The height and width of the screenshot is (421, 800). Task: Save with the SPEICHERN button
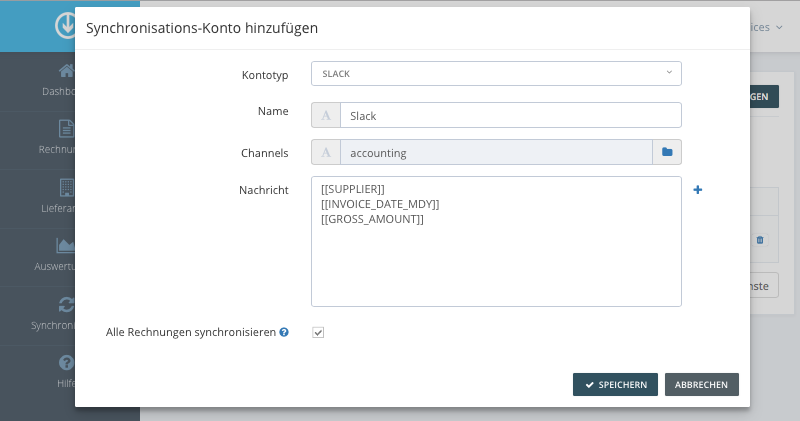coord(615,385)
